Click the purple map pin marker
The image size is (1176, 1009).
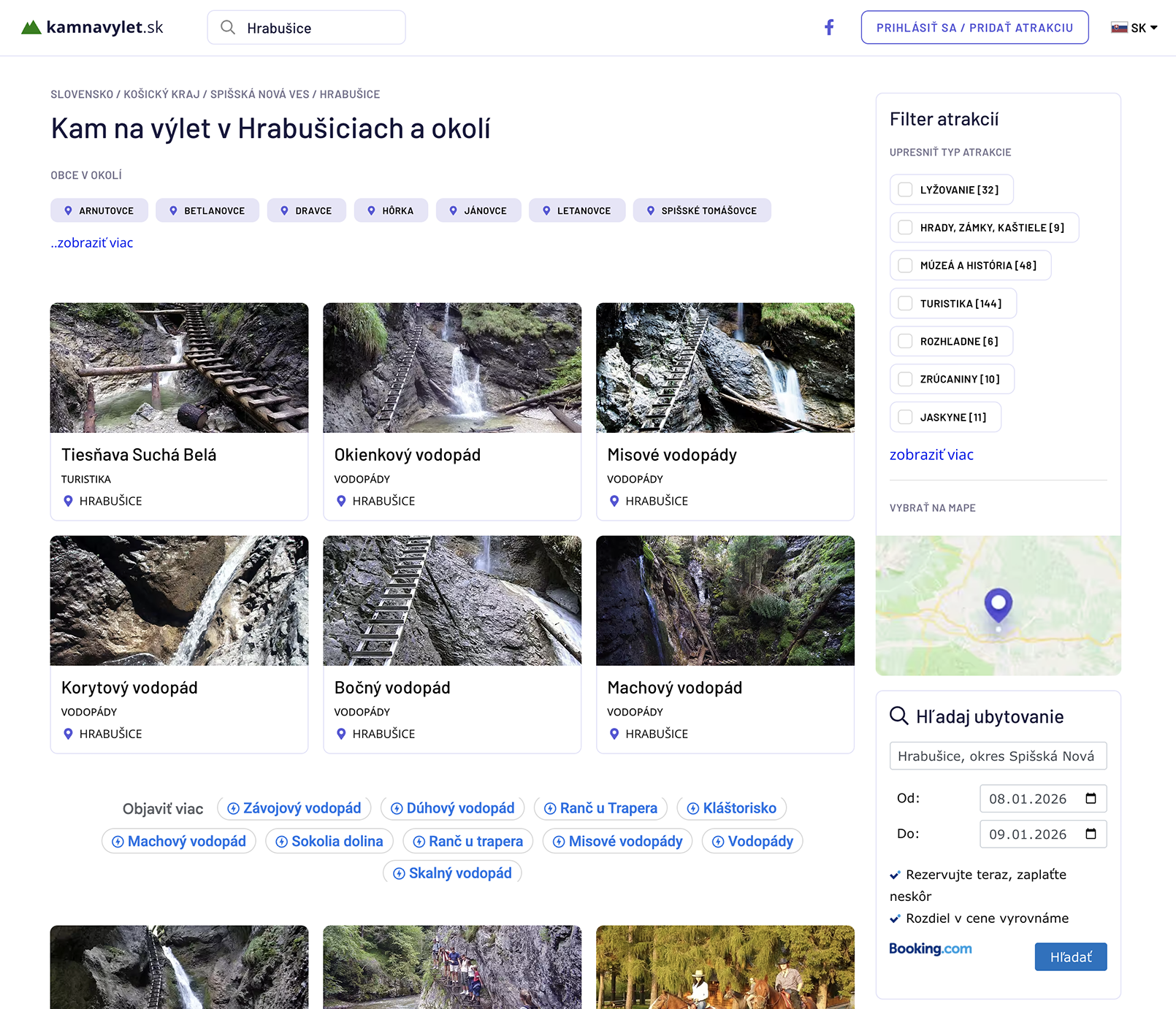998,605
